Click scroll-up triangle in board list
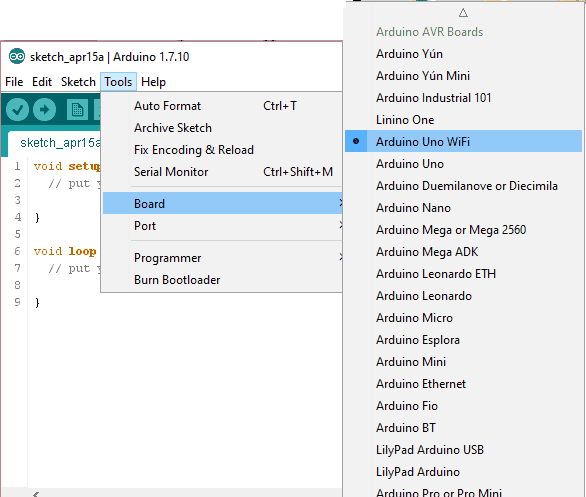The image size is (586, 497). (x=463, y=13)
